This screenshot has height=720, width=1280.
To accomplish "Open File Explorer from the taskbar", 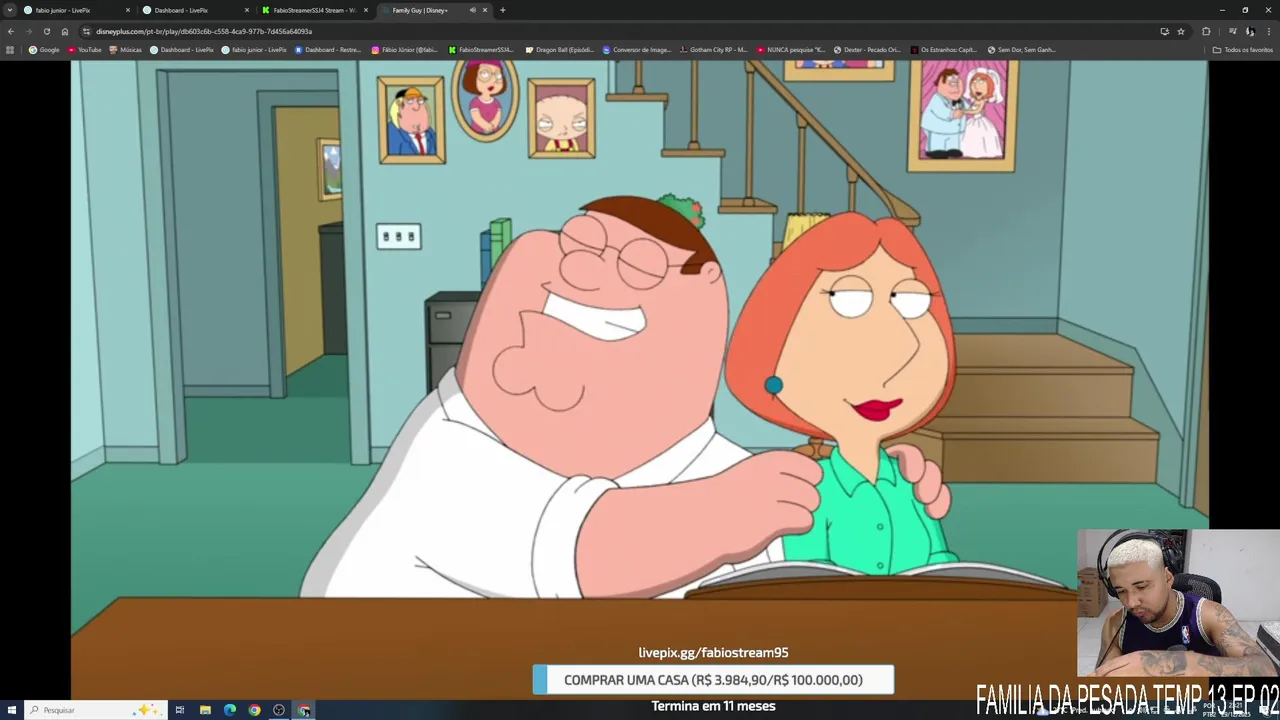I will point(205,710).
